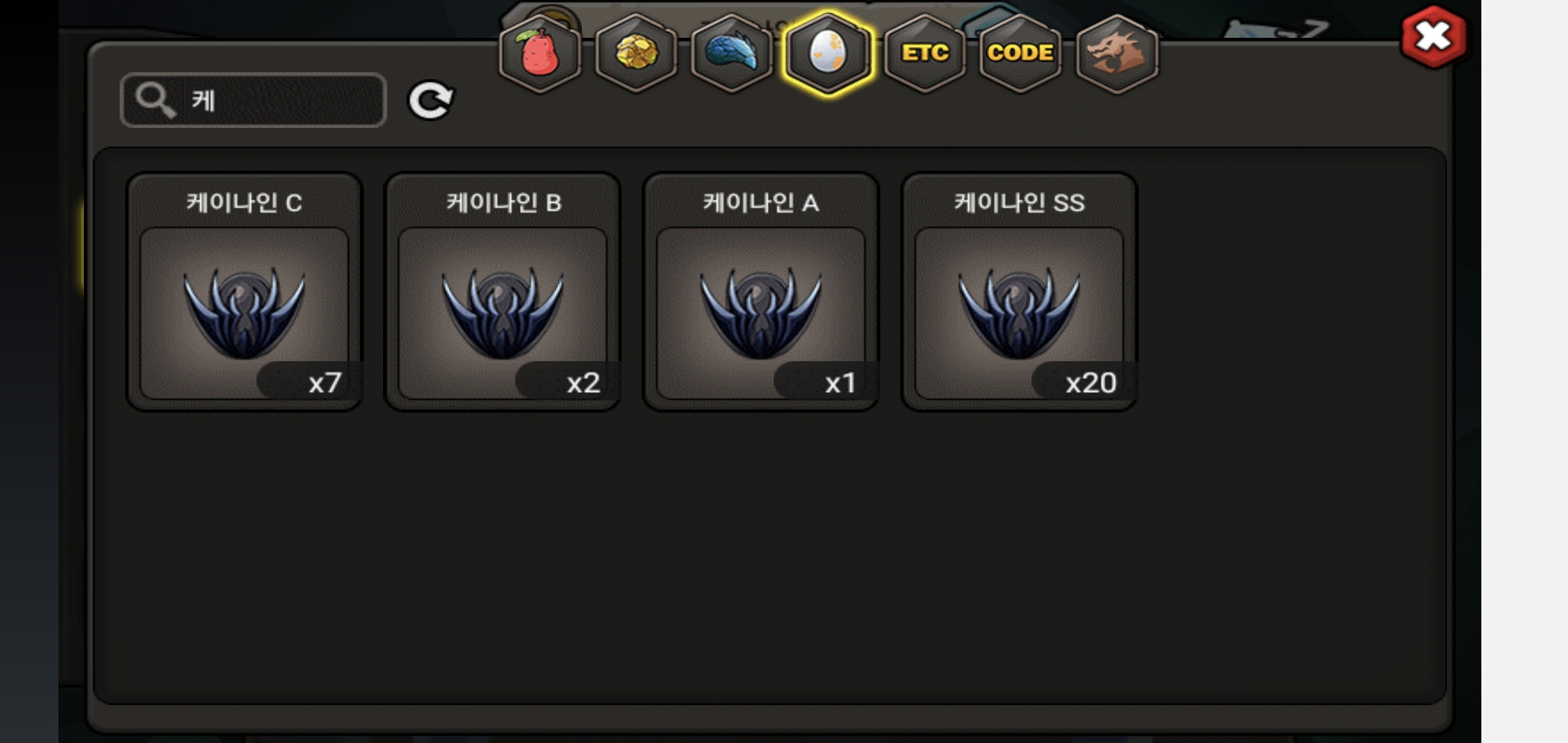This screenshot has height=743, width=1568.
Task: Click the magnifying glass search icon
Action: point(155,100)
